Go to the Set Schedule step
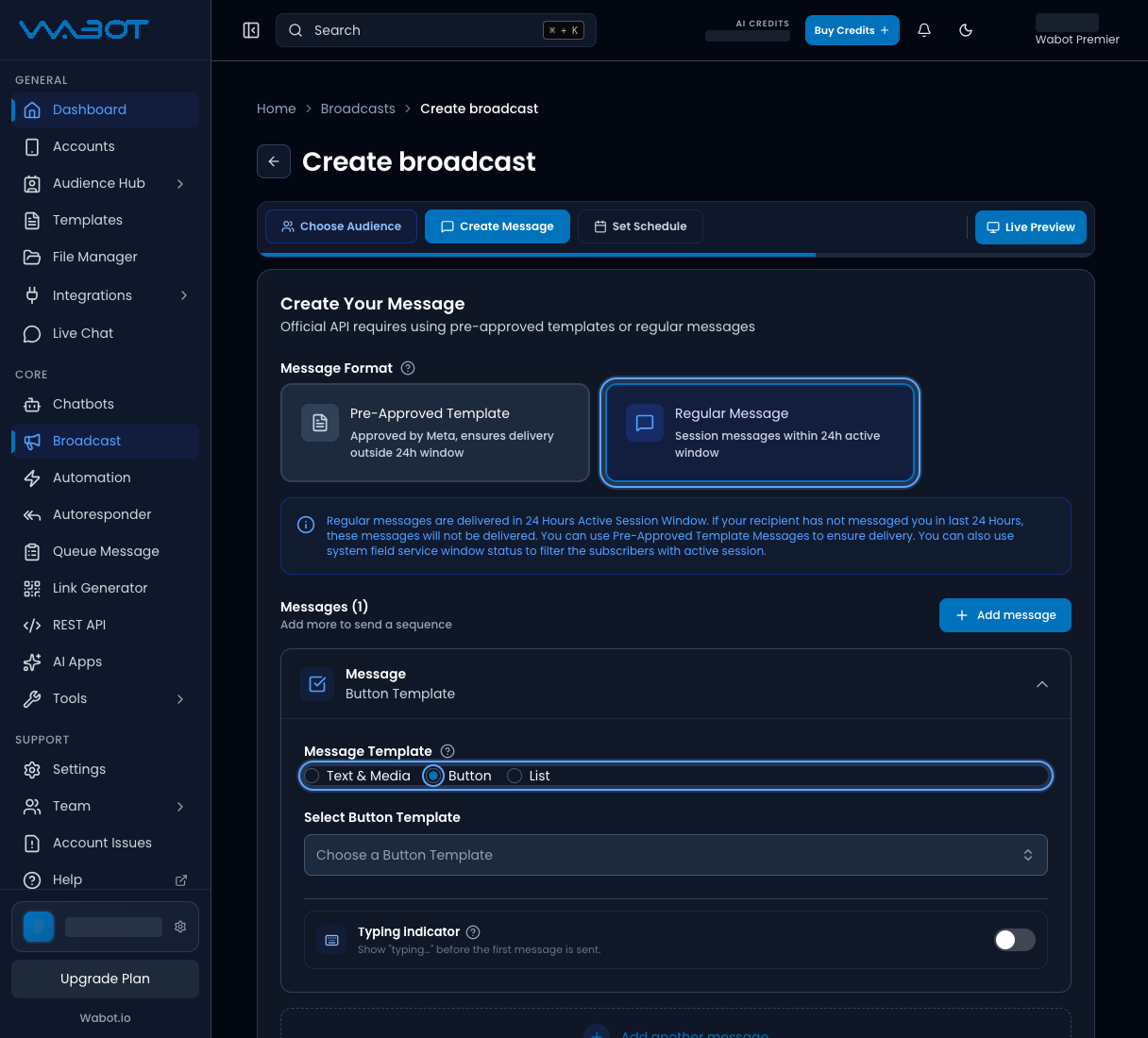This screenshot has height=1038, width=1148. click(640, 226)
